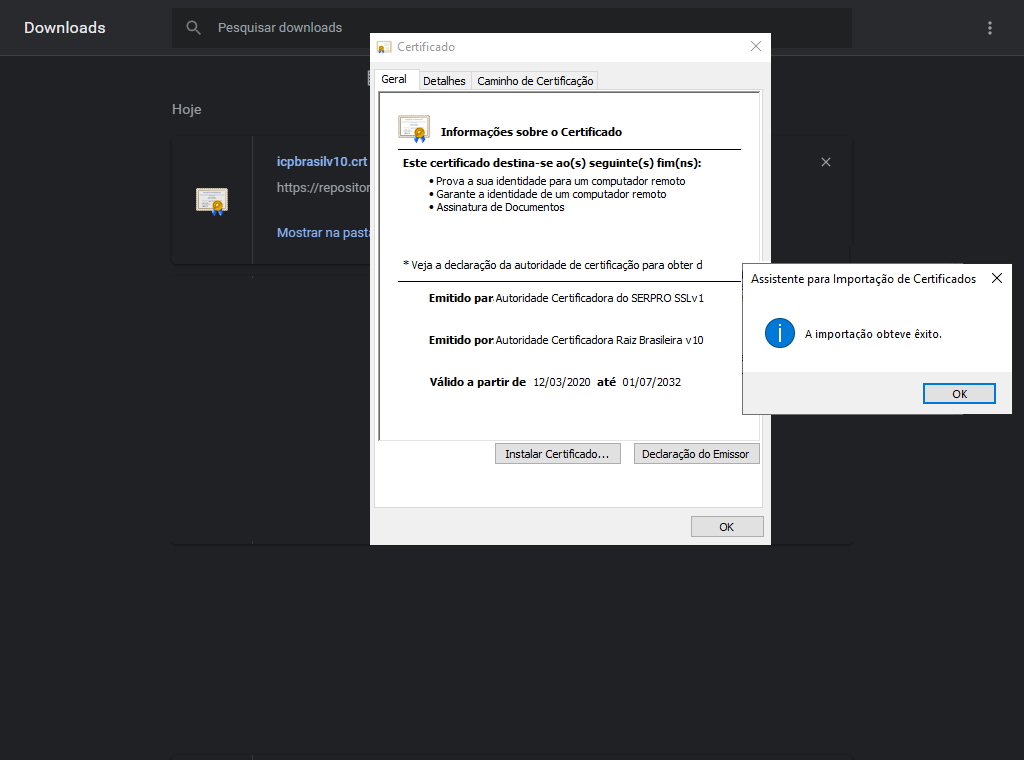Confirm the import success message with OK
1024x760 pixels.
click(x=959, y=394)
